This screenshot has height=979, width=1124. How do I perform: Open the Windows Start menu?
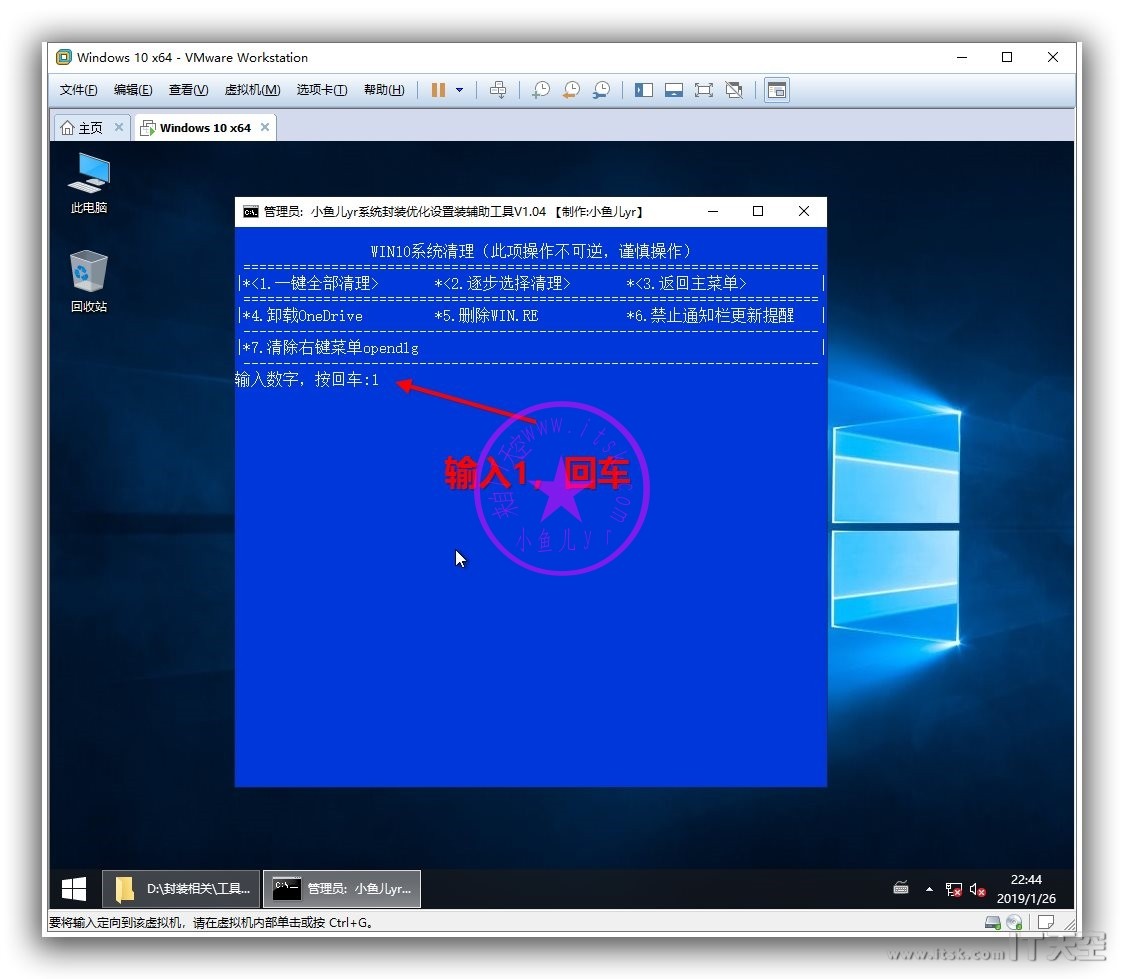(x=74, y=889)
